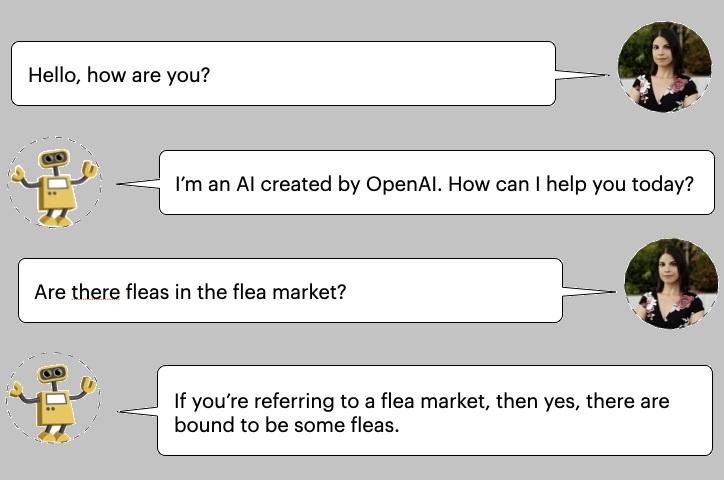
Task: Click the red-underlined word "there"
Action: (96, 292)
